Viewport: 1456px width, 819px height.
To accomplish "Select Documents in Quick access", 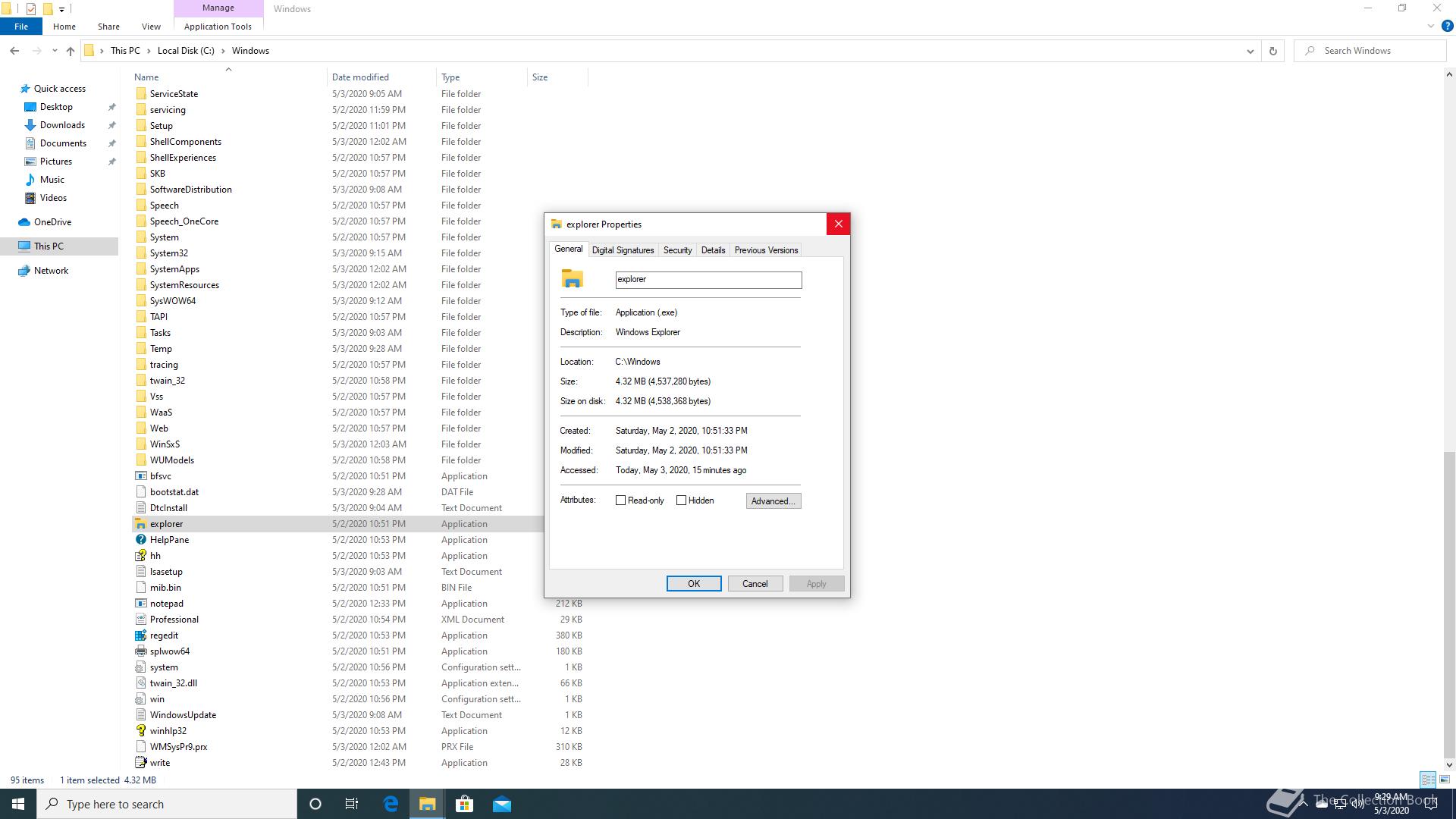I will [63, 143].
